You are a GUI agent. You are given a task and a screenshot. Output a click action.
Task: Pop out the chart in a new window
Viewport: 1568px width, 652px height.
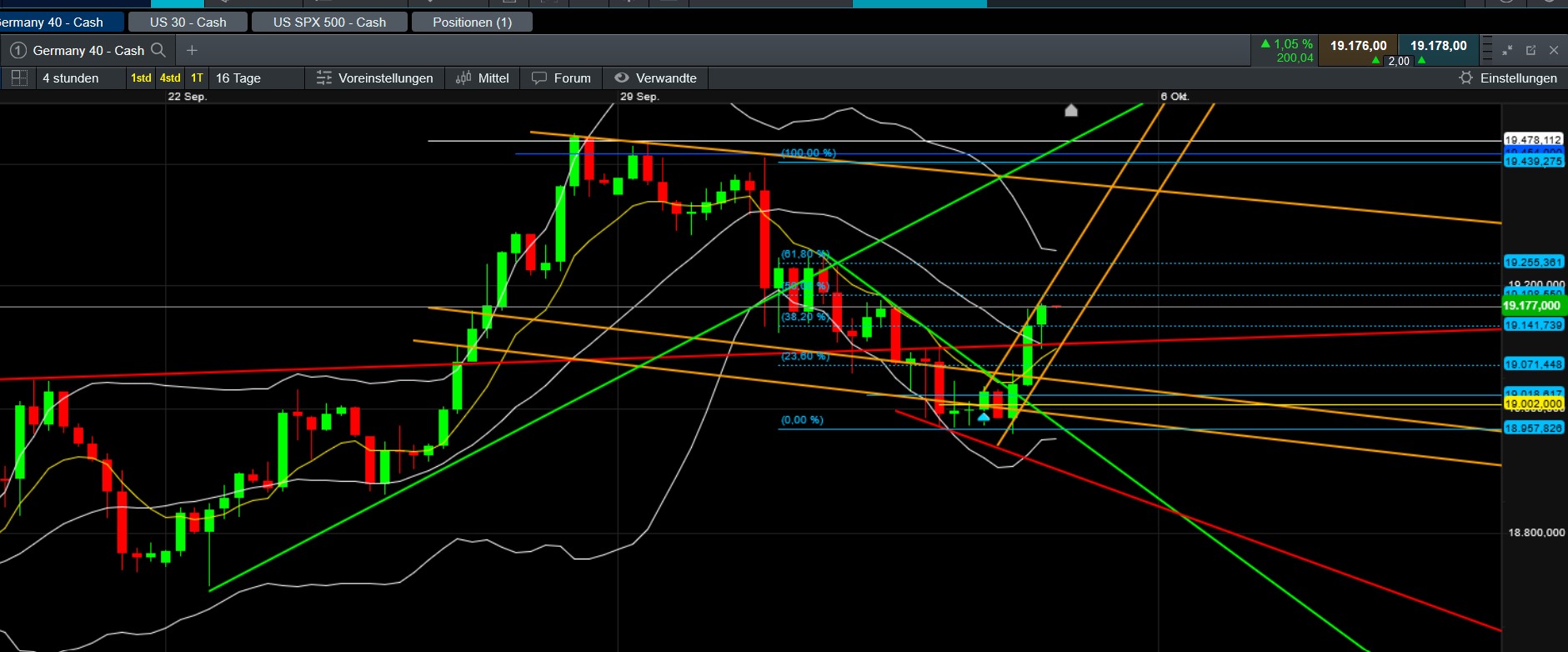tap(1530, 50)
